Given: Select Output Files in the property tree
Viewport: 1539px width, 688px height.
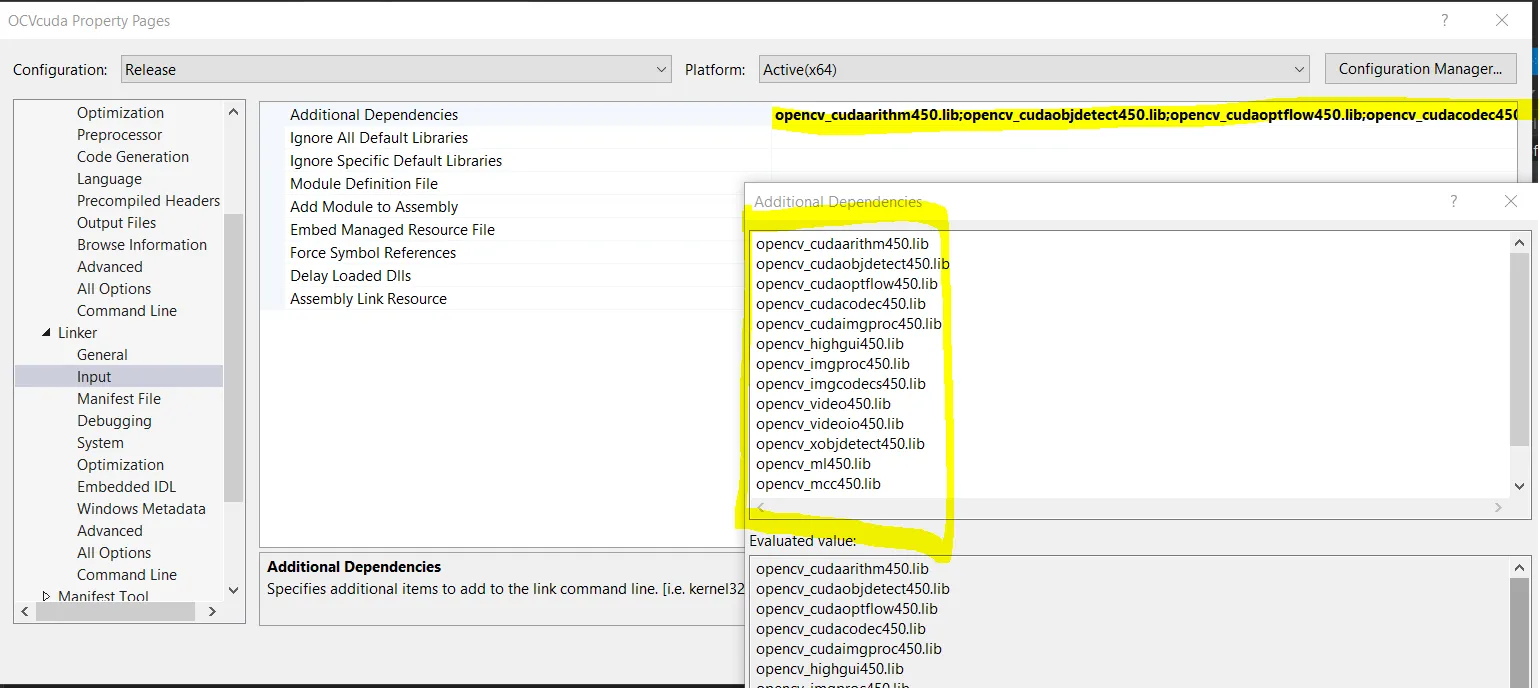Looking at the screenshot, I should click(116, 222).
